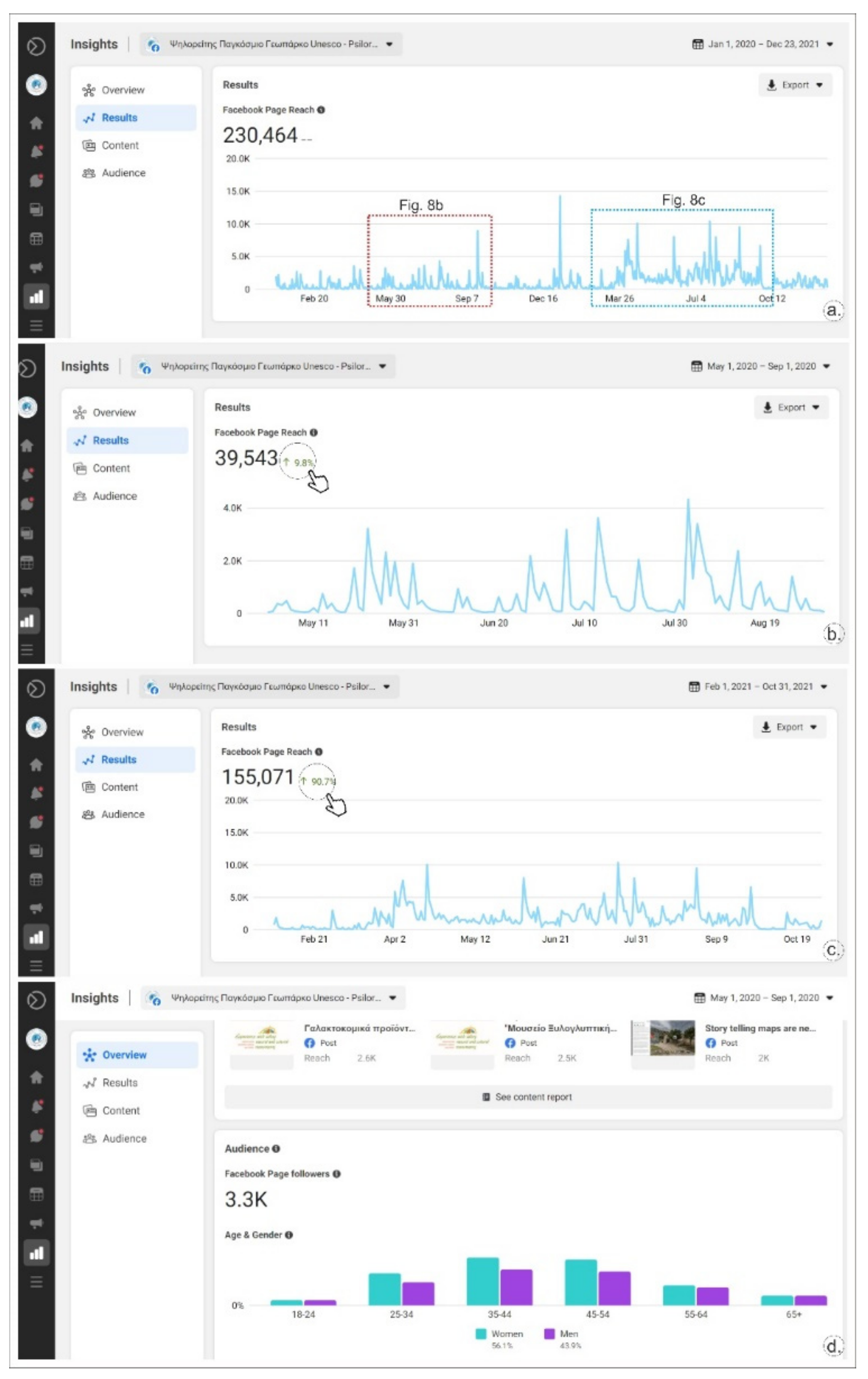Click the info icon beside the Audience heading
This screenshot has height=1379, width=868.
276,1148
